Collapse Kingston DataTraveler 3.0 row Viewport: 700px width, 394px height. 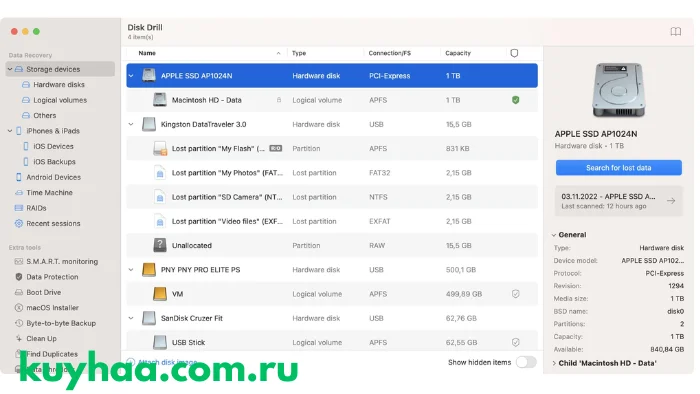click(131, 124)
